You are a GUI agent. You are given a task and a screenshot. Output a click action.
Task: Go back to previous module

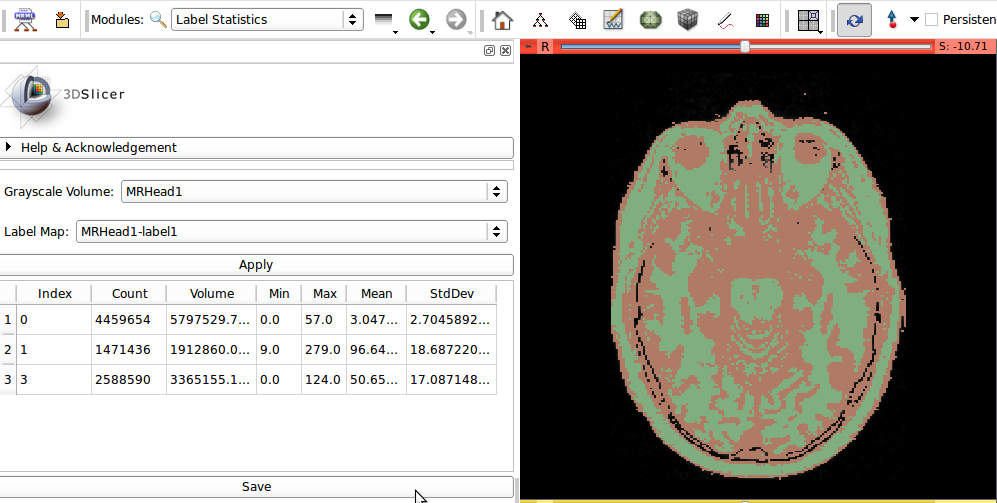click(x=419, y=19)
